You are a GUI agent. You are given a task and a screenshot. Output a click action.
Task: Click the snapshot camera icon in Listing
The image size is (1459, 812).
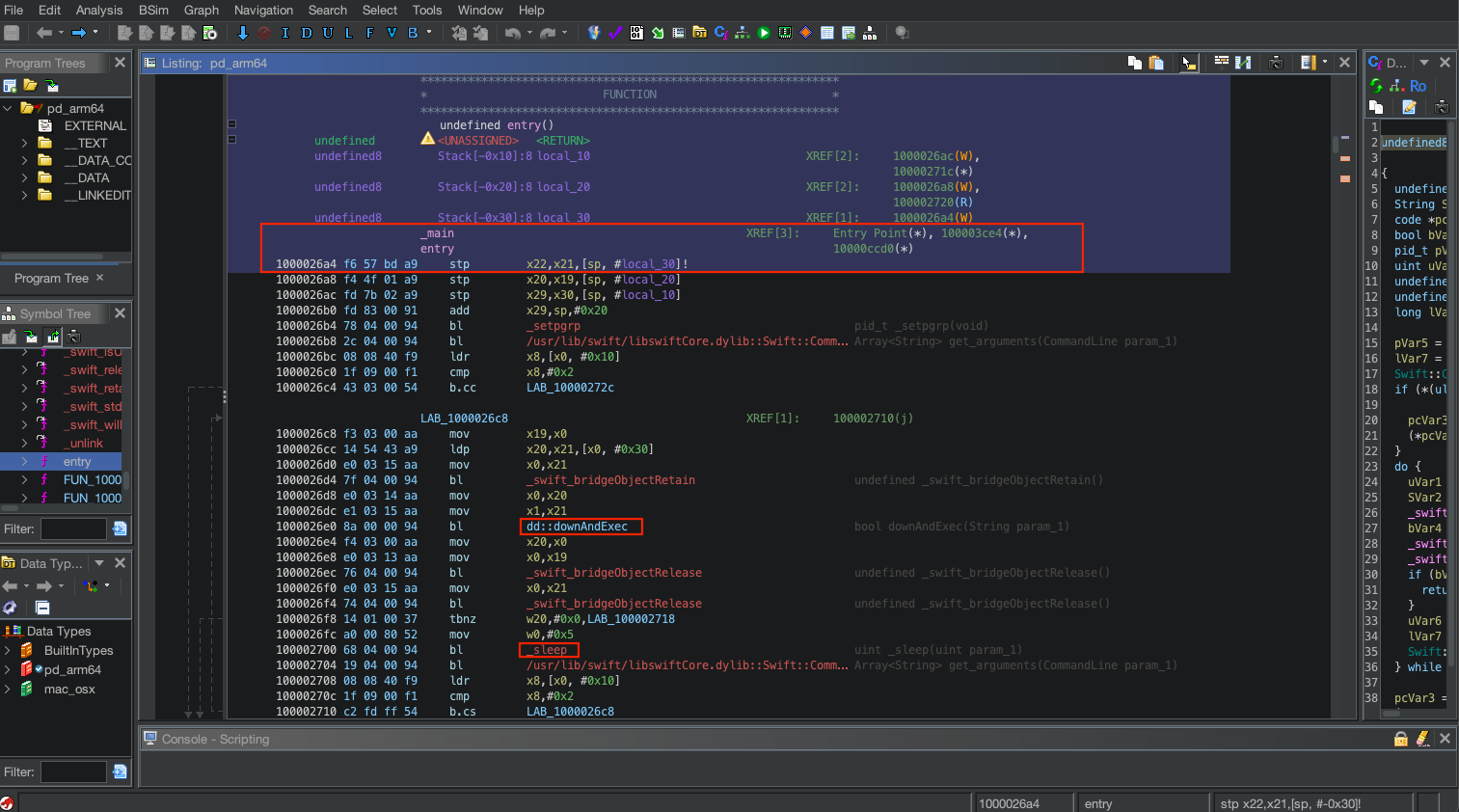1276,63
